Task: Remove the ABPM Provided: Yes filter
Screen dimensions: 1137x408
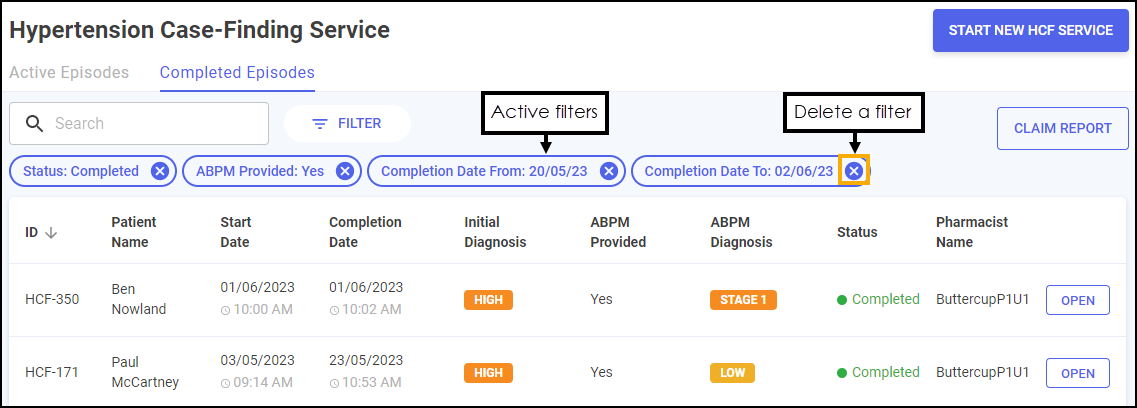Action: 345,171
